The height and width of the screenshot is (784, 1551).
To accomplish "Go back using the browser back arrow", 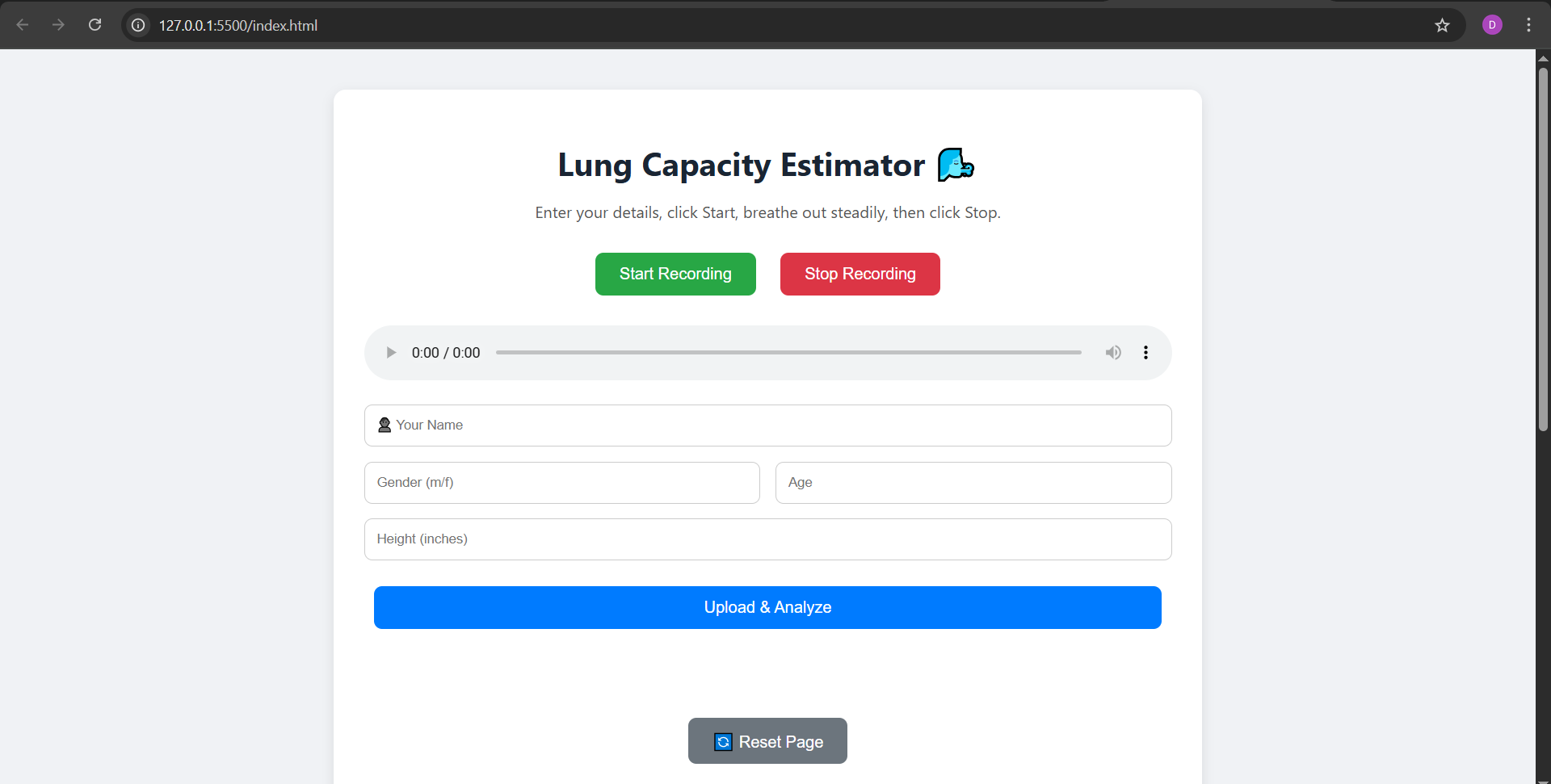I will click(23, 25).
